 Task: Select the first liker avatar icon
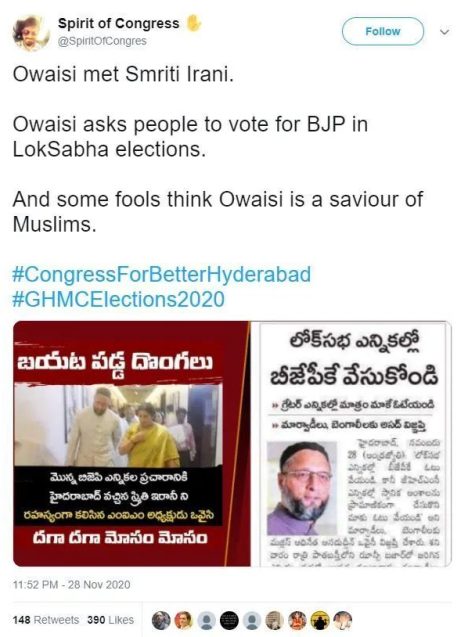coord(161,621)
